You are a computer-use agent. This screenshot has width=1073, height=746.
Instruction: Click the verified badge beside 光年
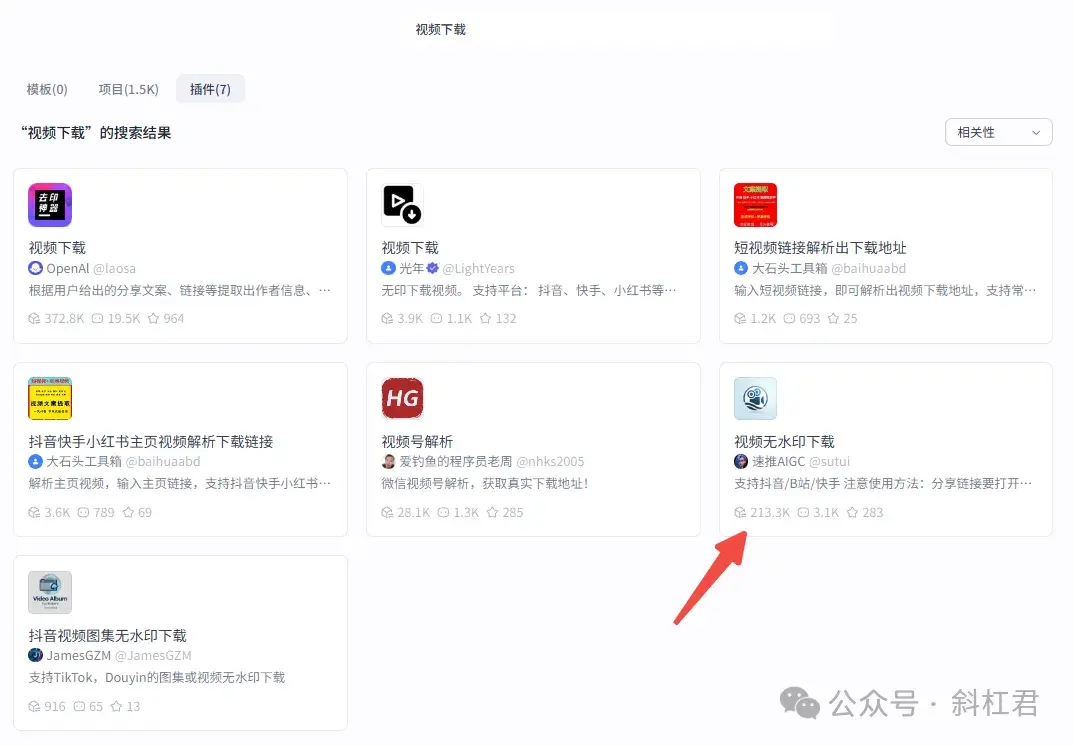click(x=432, y=268)
